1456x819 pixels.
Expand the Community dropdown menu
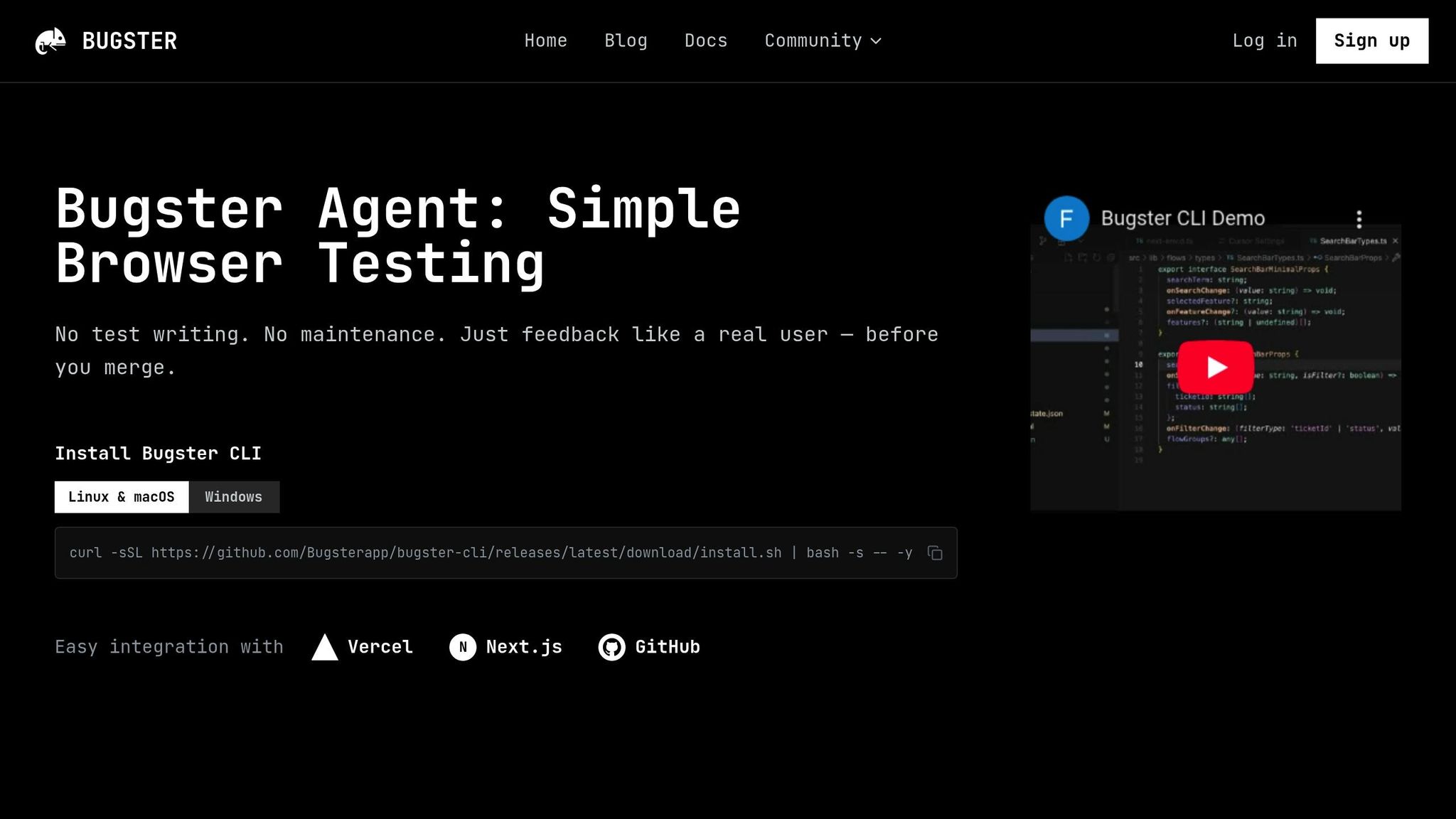pos(823,41)
